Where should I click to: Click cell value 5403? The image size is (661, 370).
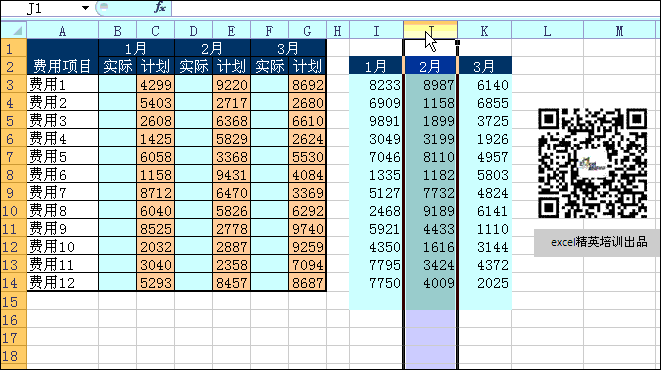point(155,102)
